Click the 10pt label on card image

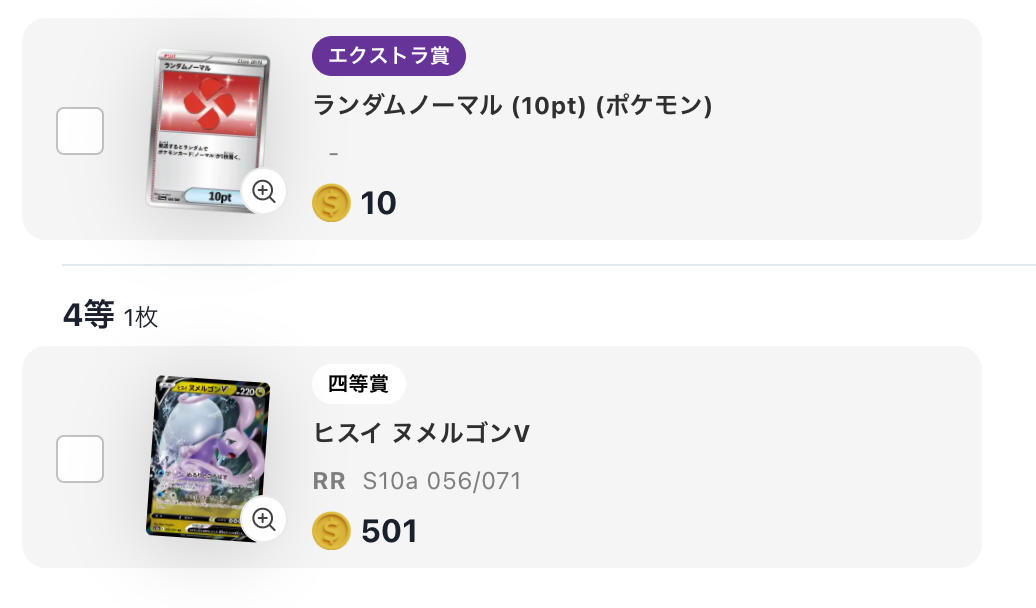[220, 197]
